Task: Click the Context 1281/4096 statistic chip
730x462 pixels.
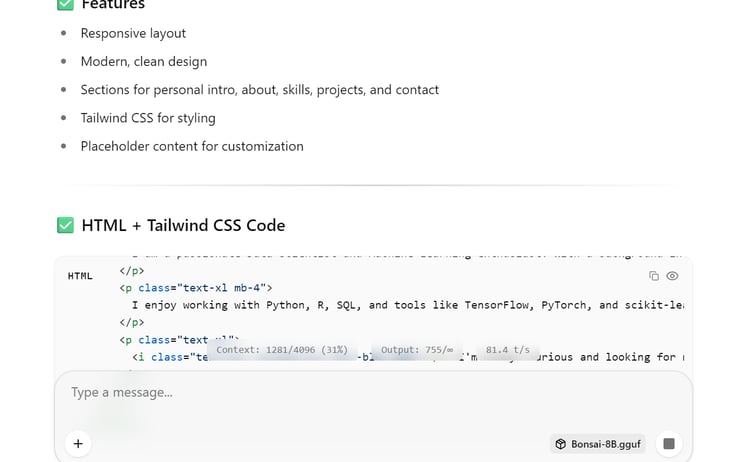Action: point(282,350)
